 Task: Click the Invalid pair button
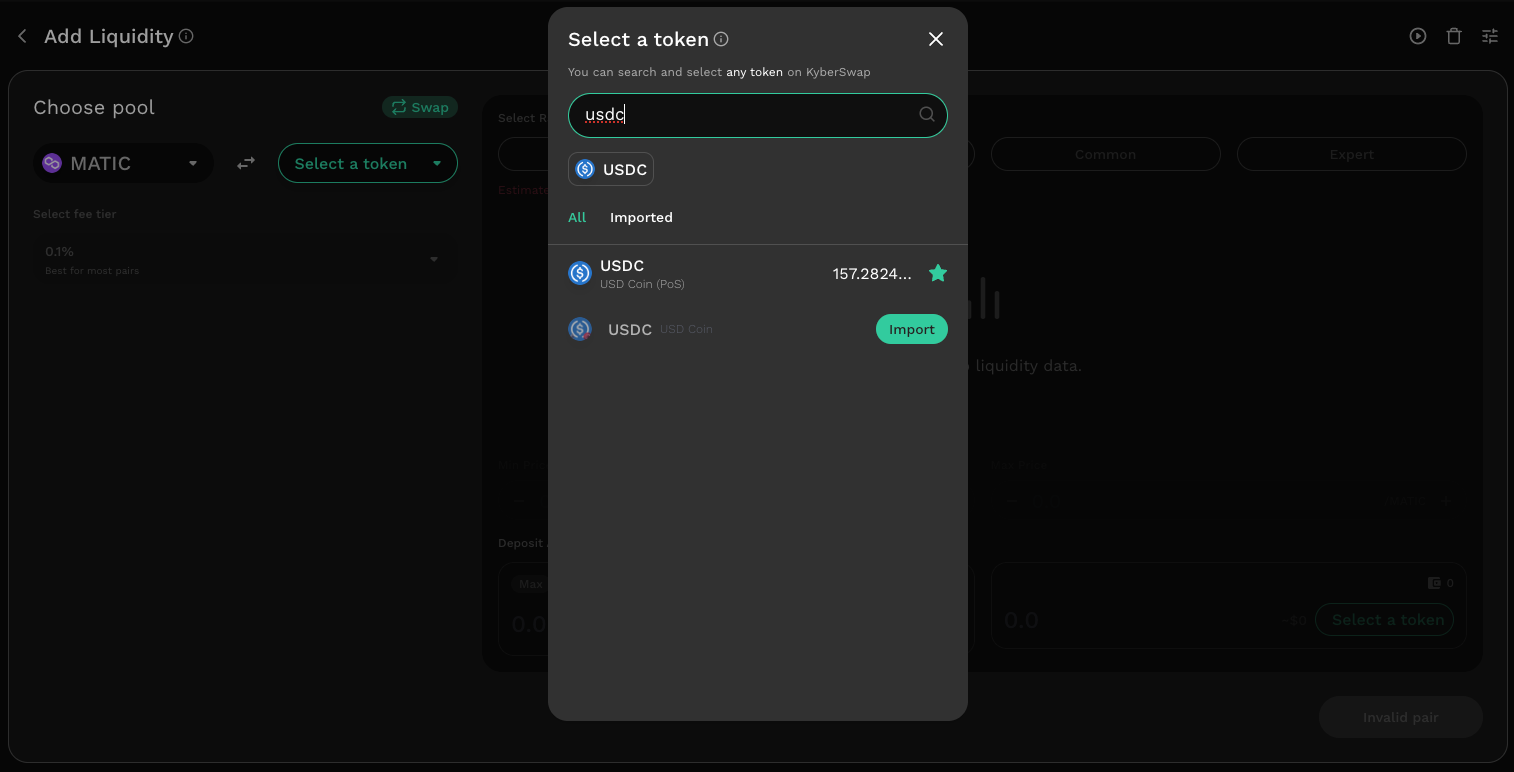1400,717
